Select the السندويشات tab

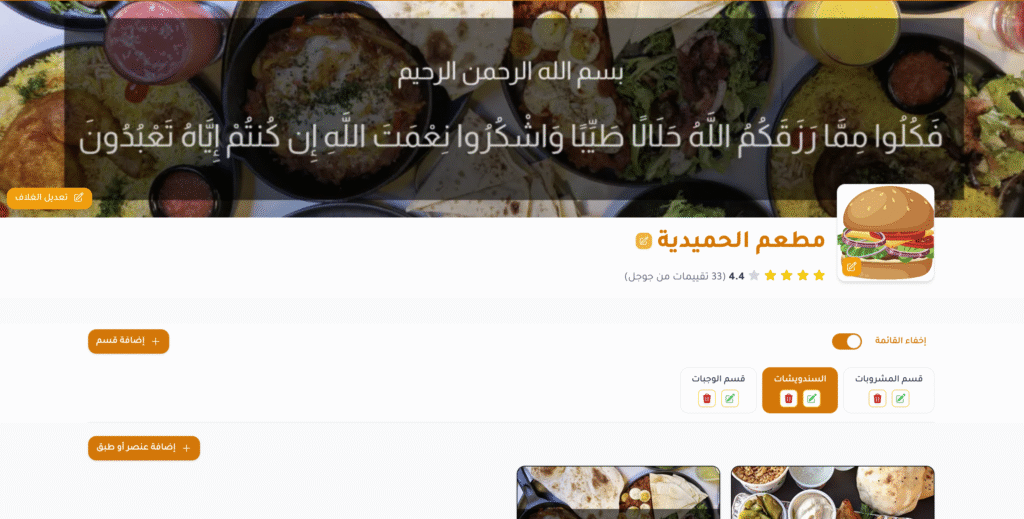click(x=800, y=379)
